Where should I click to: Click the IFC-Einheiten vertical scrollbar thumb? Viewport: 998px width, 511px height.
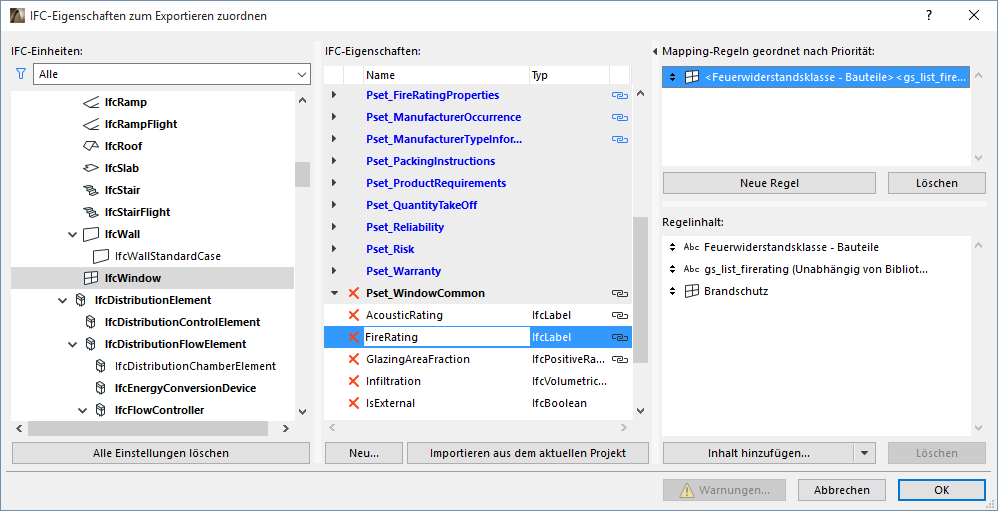[302, 174]
